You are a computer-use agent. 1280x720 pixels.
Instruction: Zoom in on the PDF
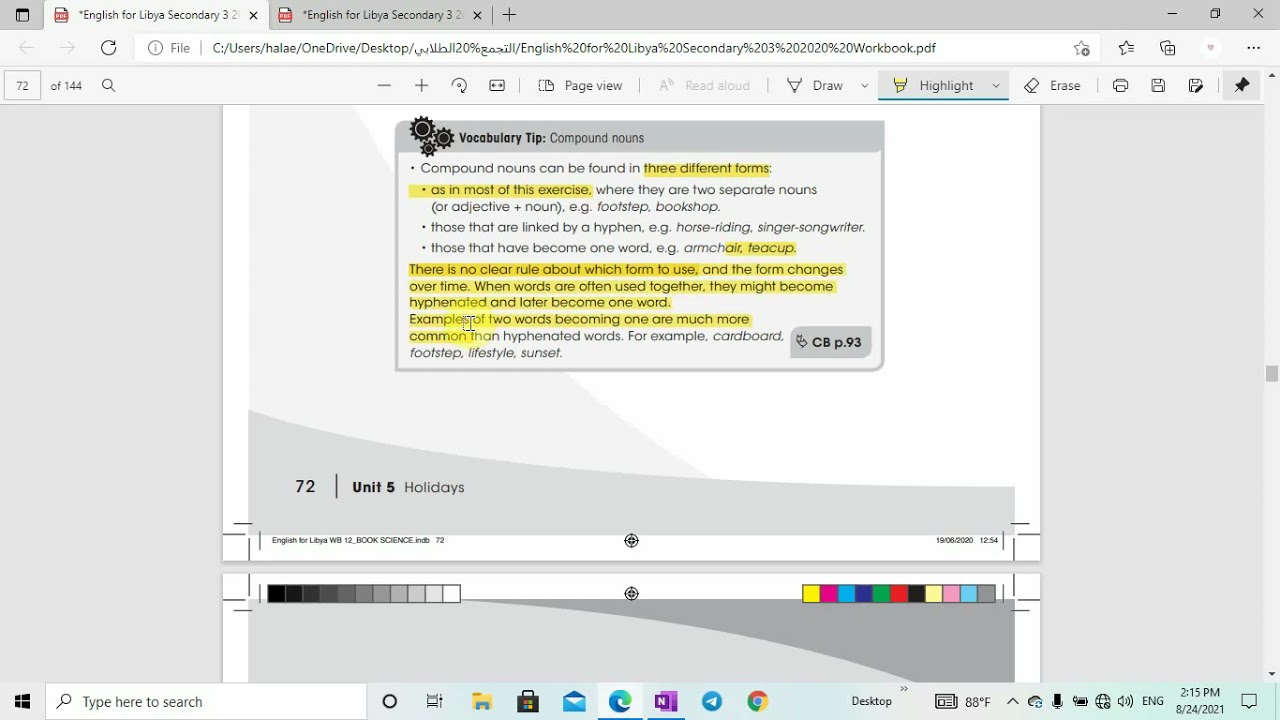coord(421,86)
